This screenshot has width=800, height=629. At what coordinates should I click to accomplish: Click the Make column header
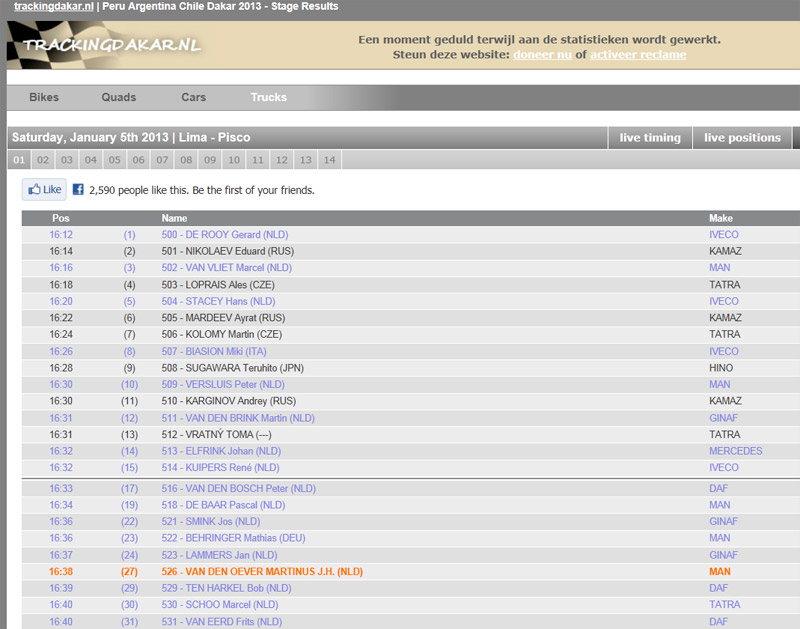pyautogui.click(x=721, y=218)
